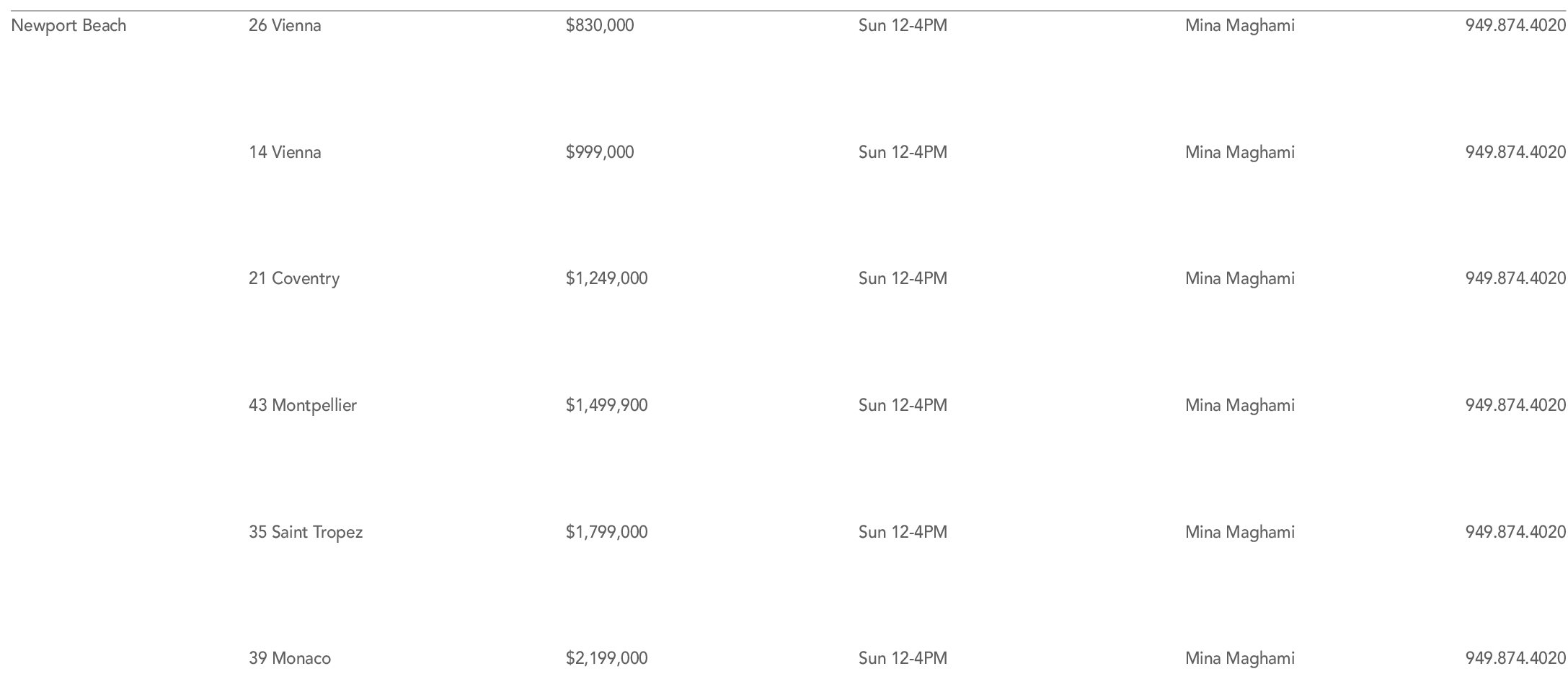Click the 35 Saint Tropez address
The height and width of the screenshot is (674, 1568).
[x=306, y=532]
